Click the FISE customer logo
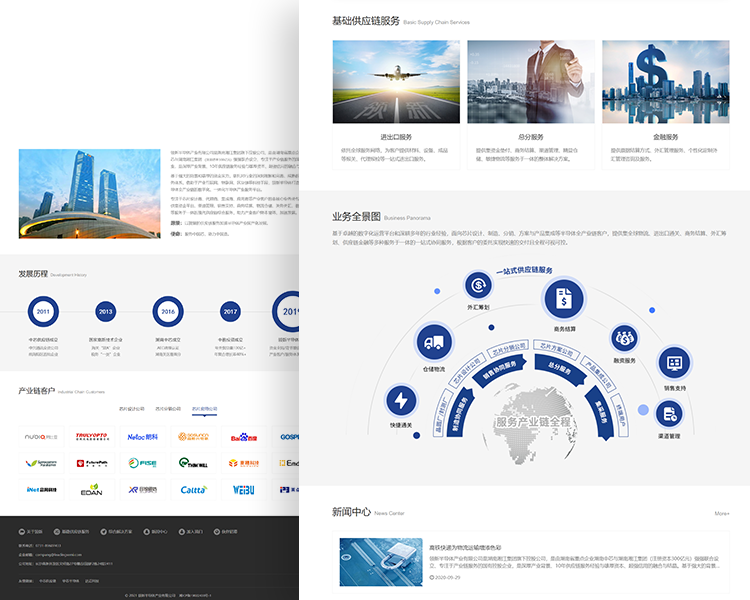Image resolution: width=750 pixels, height=600 pixels. tap(143, 463)
